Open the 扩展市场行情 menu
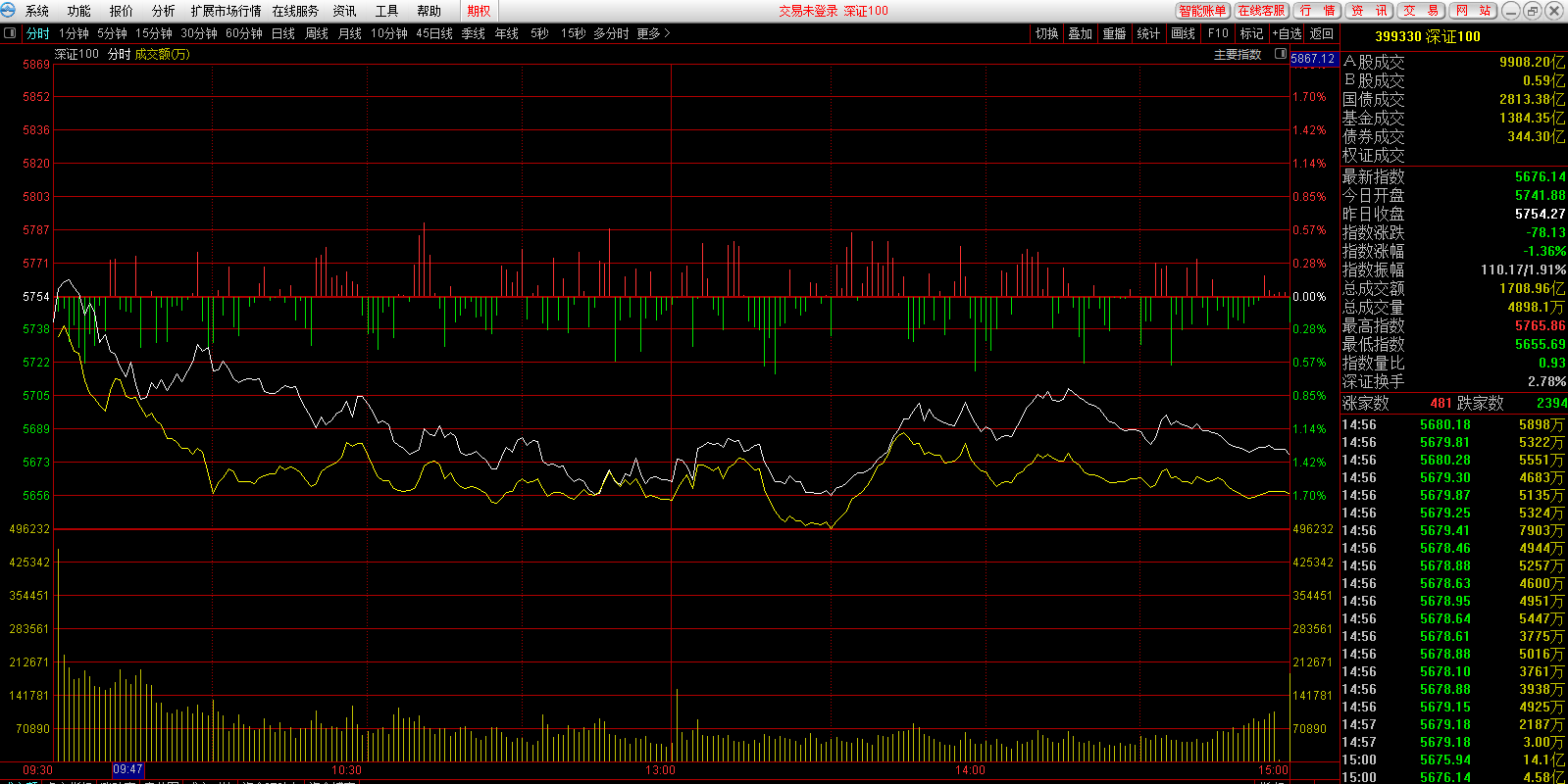 coord(226,11)
